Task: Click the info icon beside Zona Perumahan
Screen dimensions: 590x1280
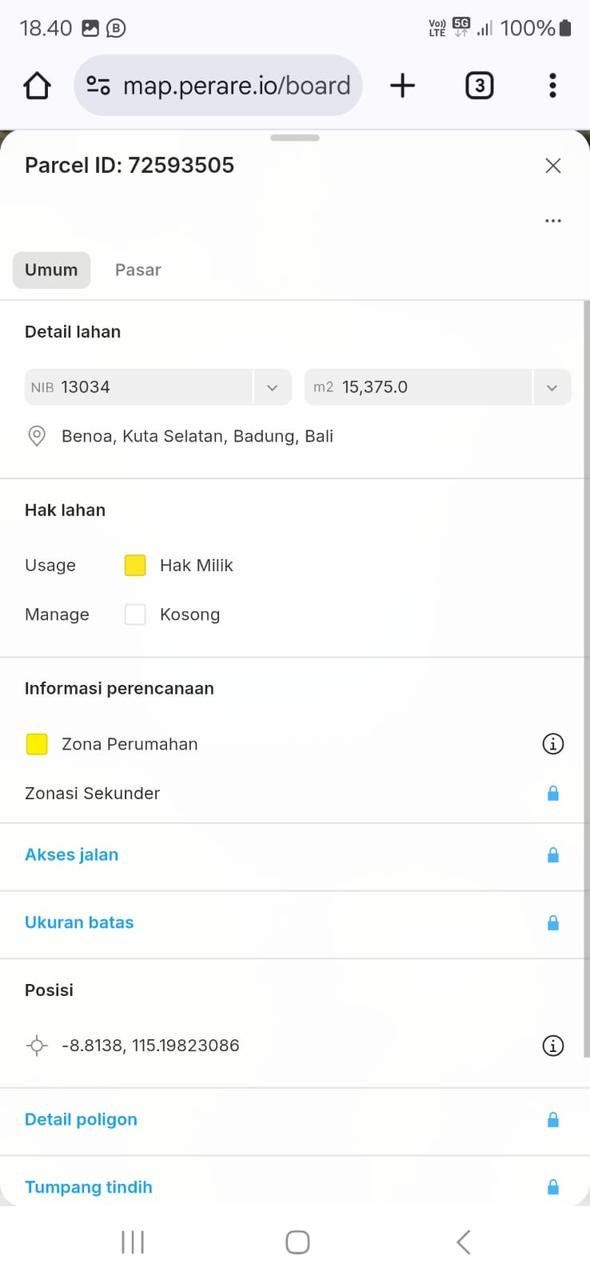Action: click(553, 744)
